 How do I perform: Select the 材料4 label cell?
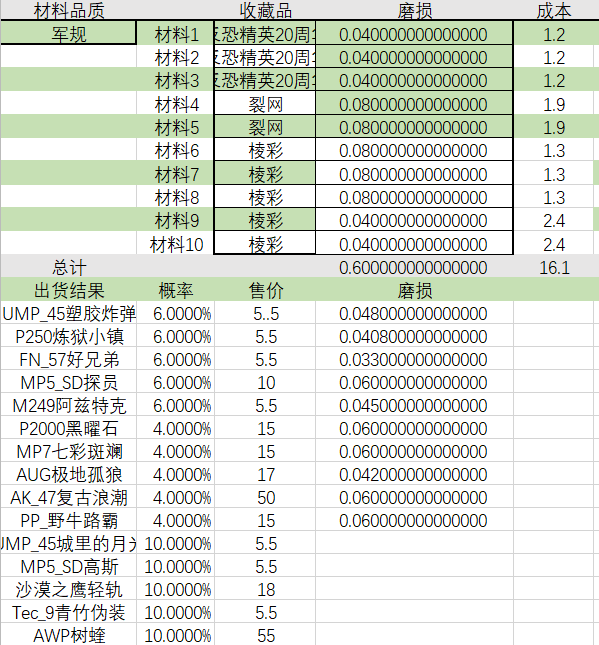[176, 104]
